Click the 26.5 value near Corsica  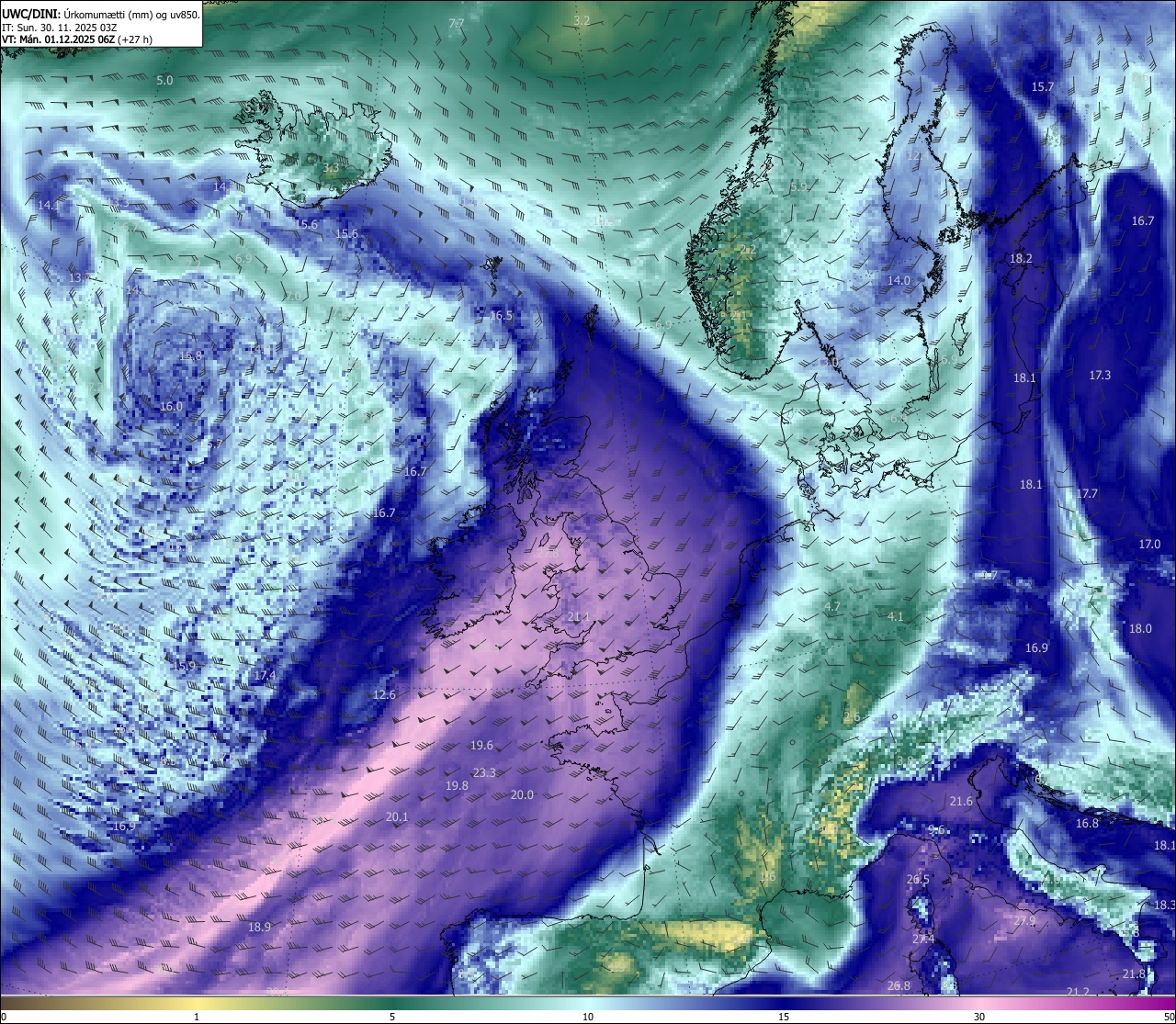918,880
